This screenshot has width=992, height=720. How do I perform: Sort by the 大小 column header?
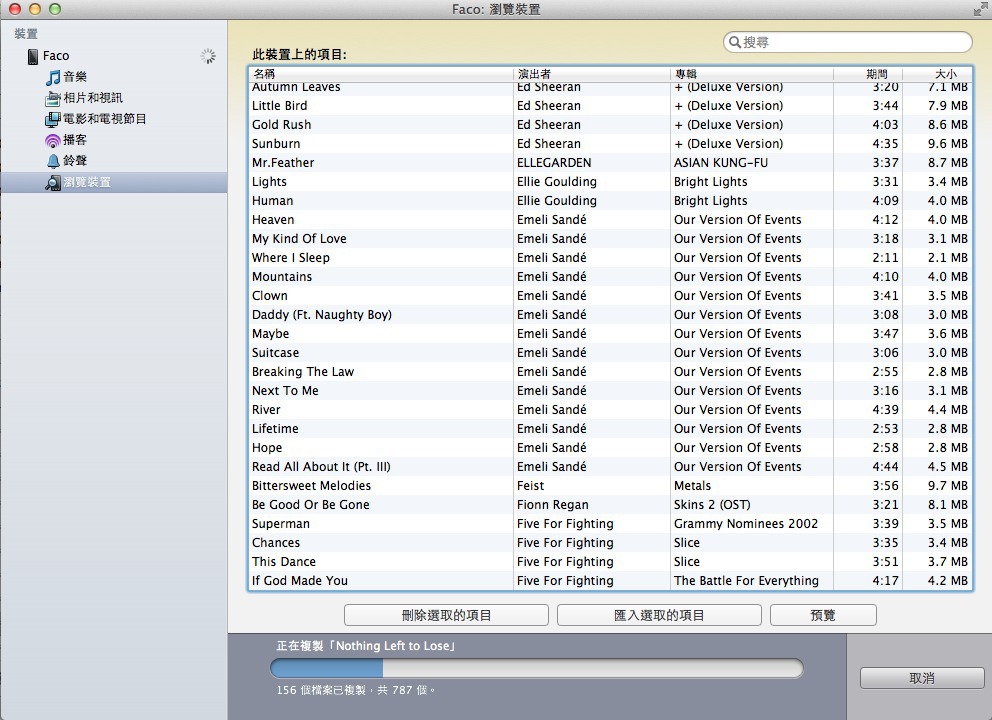pyautogui.click(x=938, y=73)
